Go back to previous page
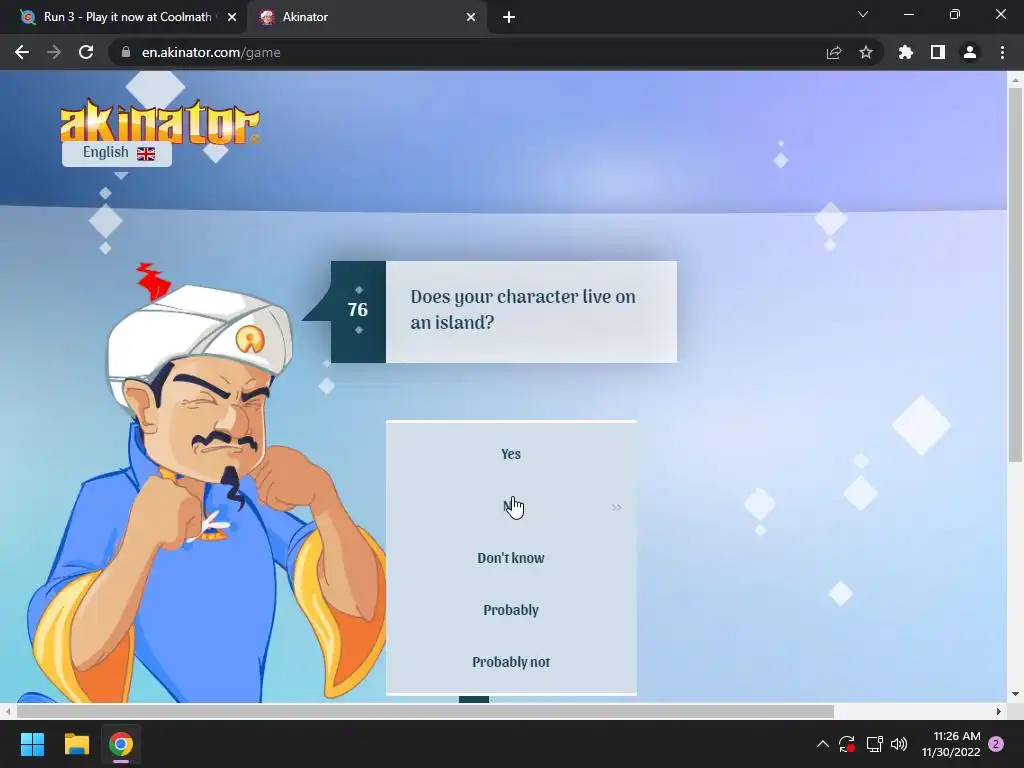The image size is (1024, 768). pos(22,52)
